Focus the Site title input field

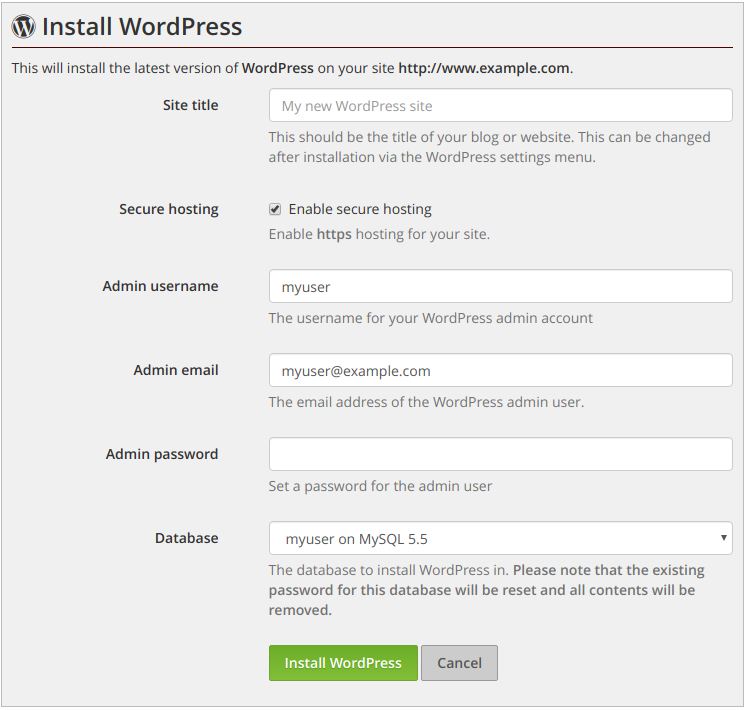pos(500,105)
